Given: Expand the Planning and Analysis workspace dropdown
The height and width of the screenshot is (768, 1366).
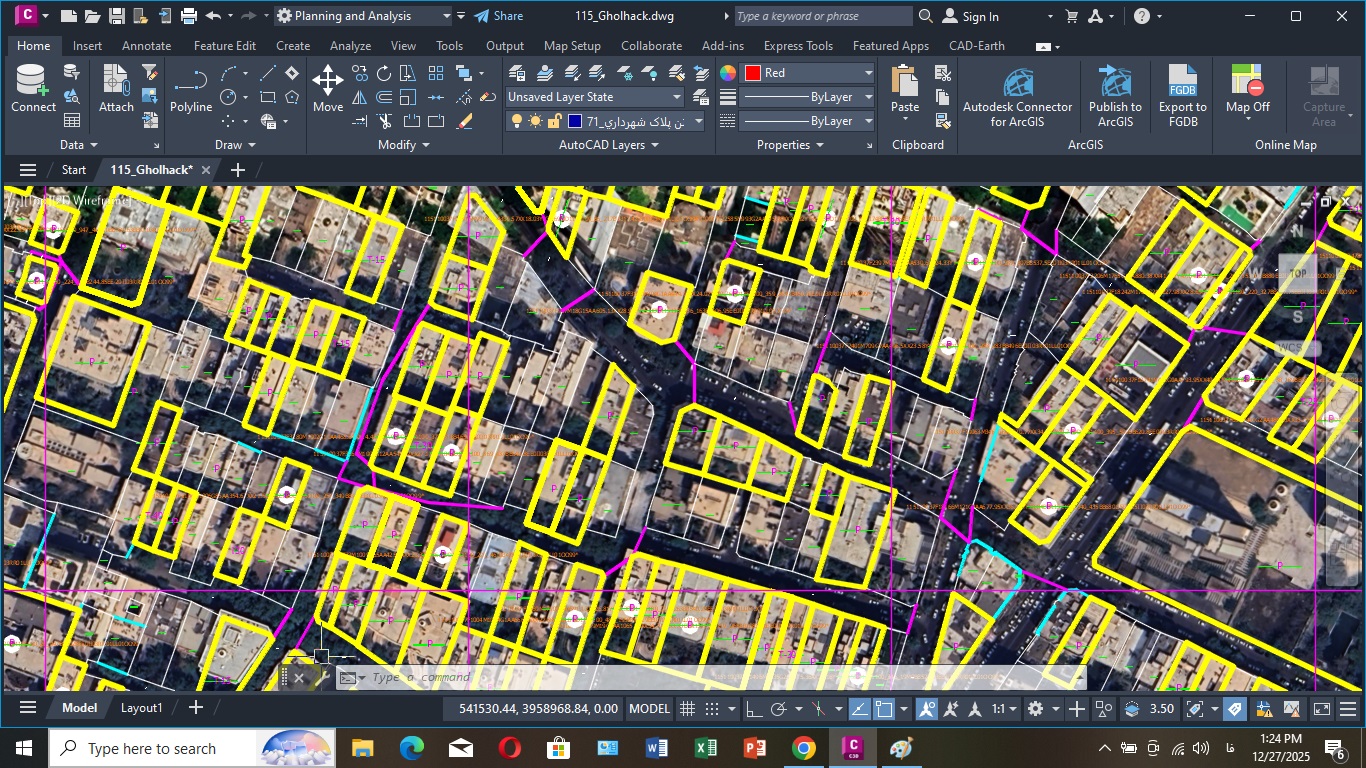Looking at the screenshot, I should point(446,16).
